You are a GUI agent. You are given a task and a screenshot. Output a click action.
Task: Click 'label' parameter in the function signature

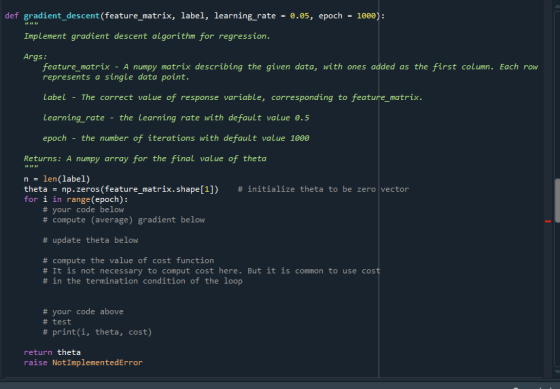(192, 16)
